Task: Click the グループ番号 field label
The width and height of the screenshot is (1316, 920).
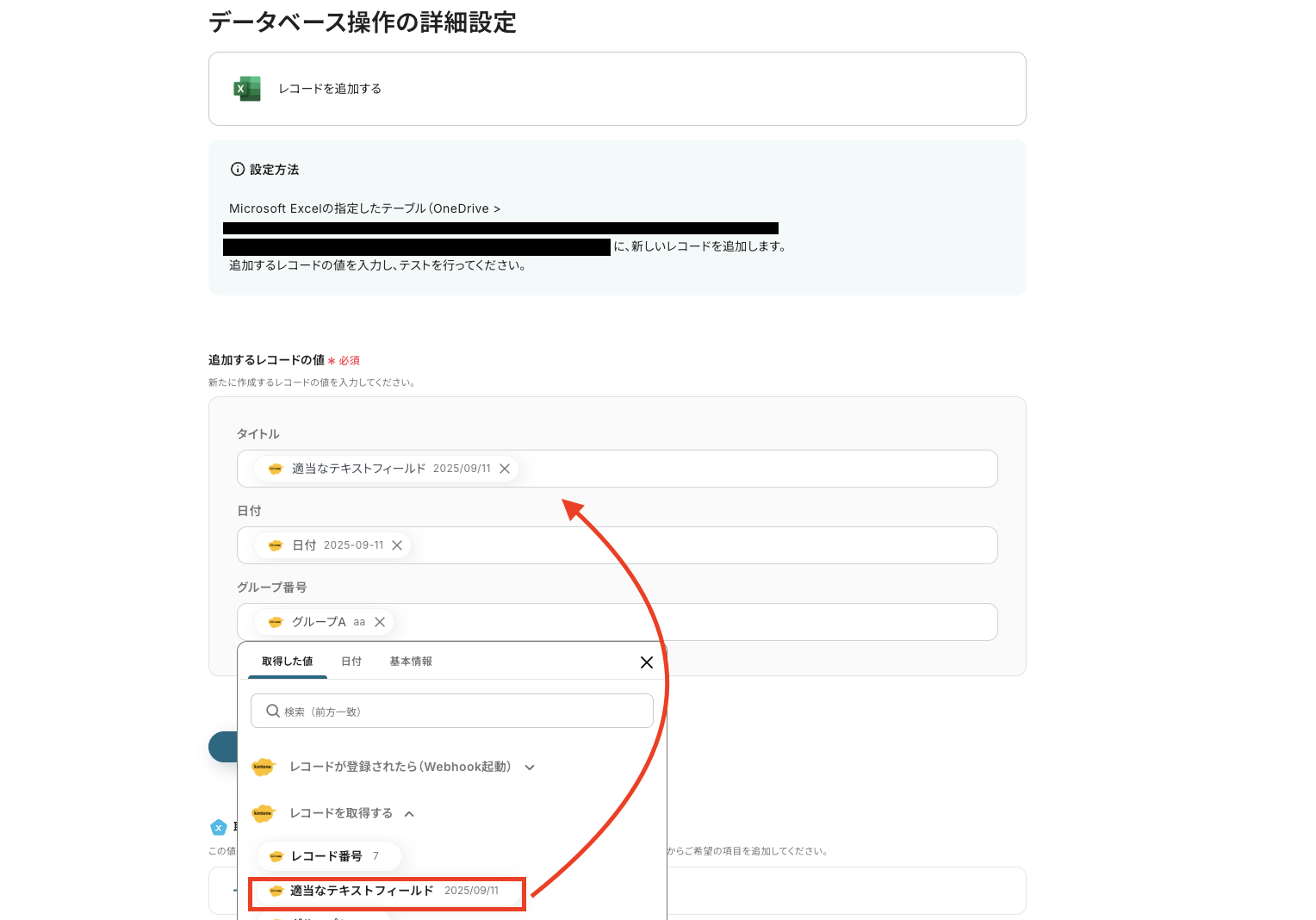Action: point(272,587)
